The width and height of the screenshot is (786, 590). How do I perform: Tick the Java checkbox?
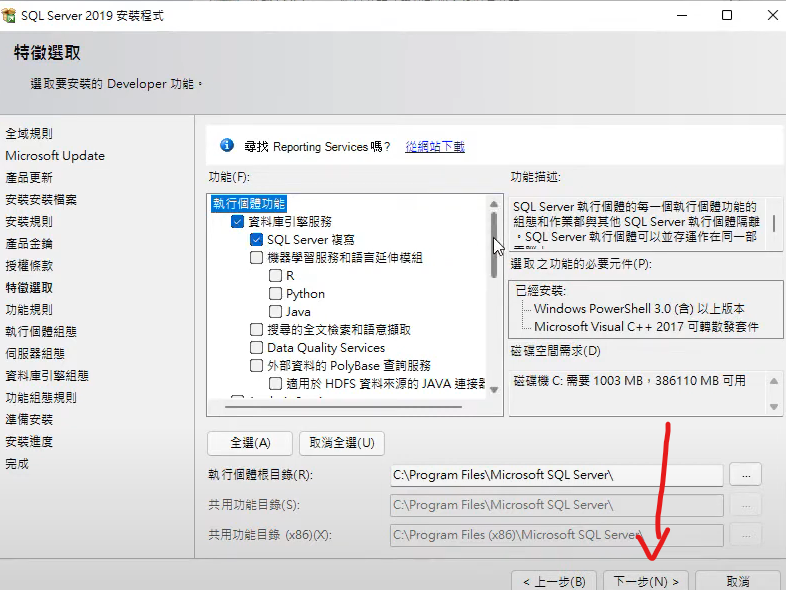pyautogui.click(x=275, y=312)
